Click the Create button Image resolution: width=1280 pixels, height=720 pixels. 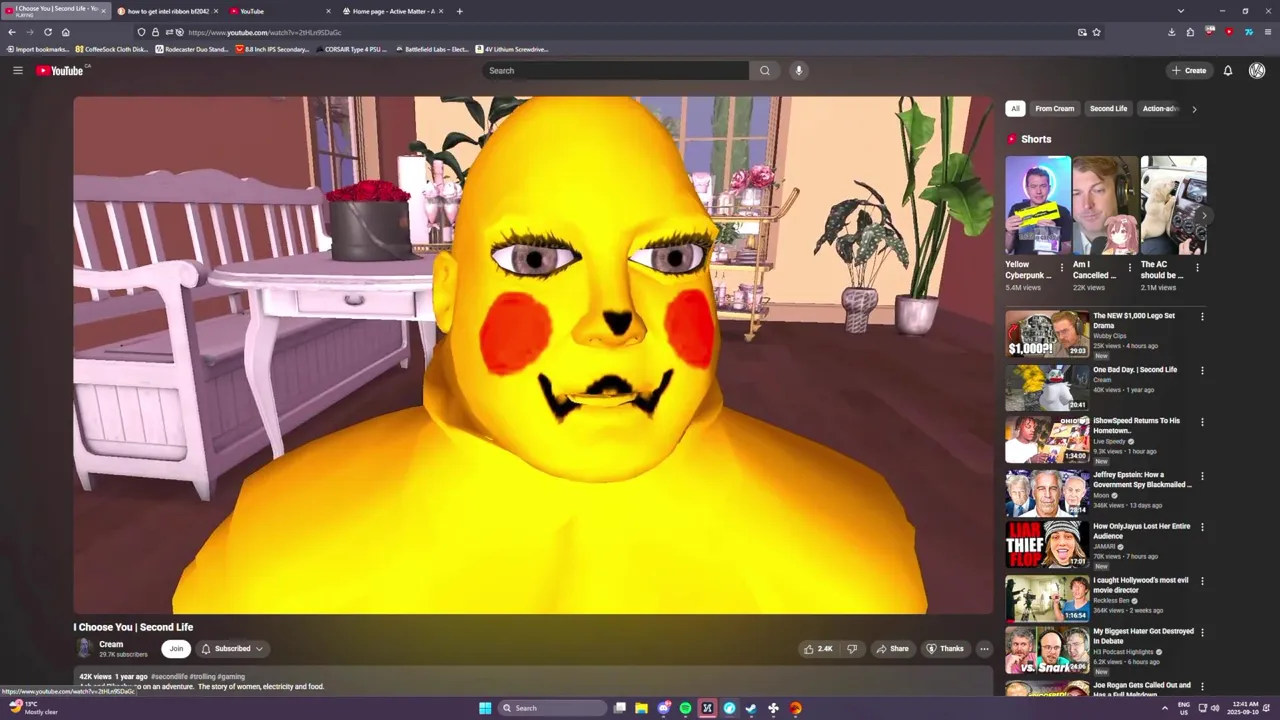[x=1189, y=70]
